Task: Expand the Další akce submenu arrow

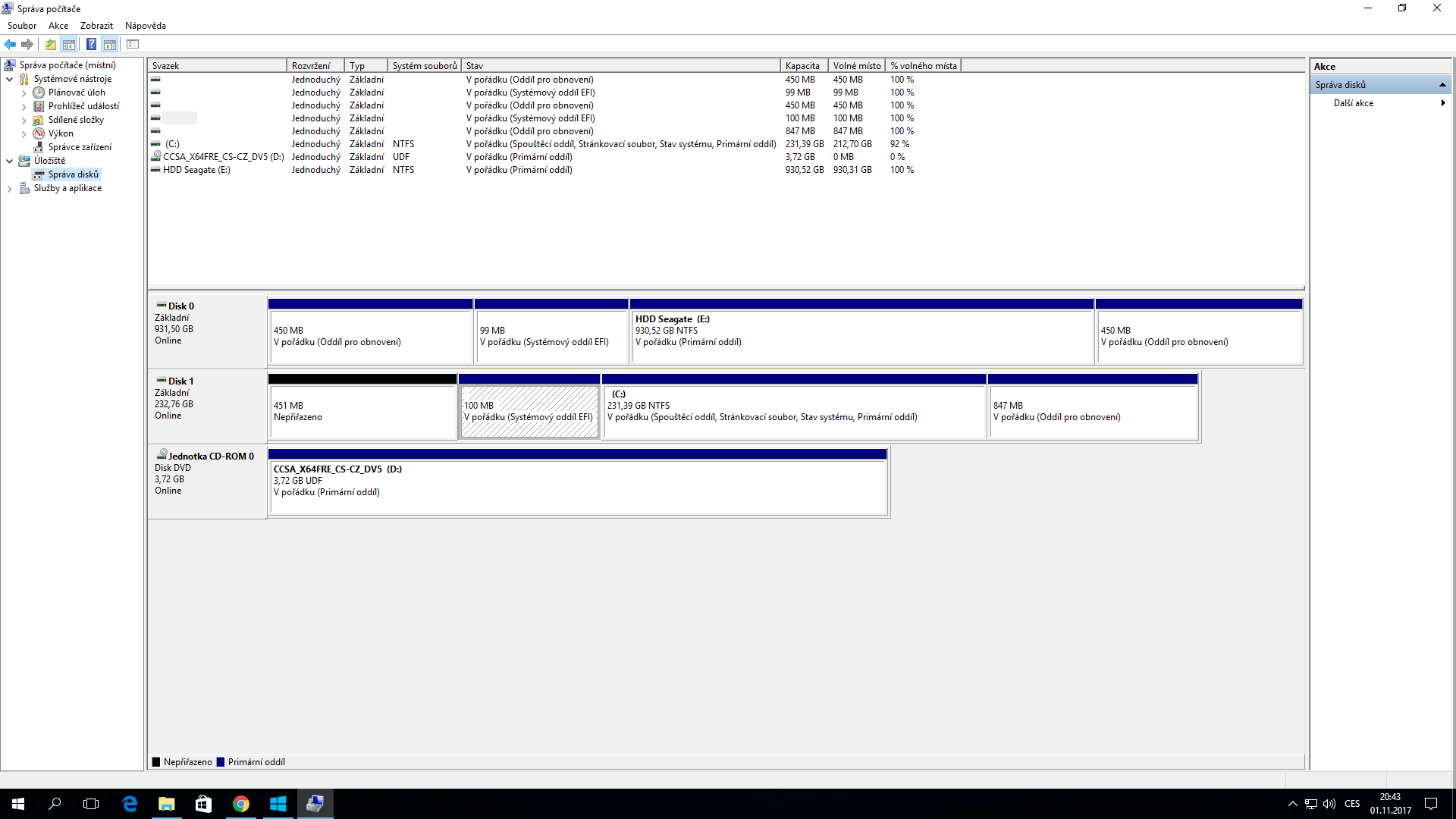Action: pos(1442,103)
